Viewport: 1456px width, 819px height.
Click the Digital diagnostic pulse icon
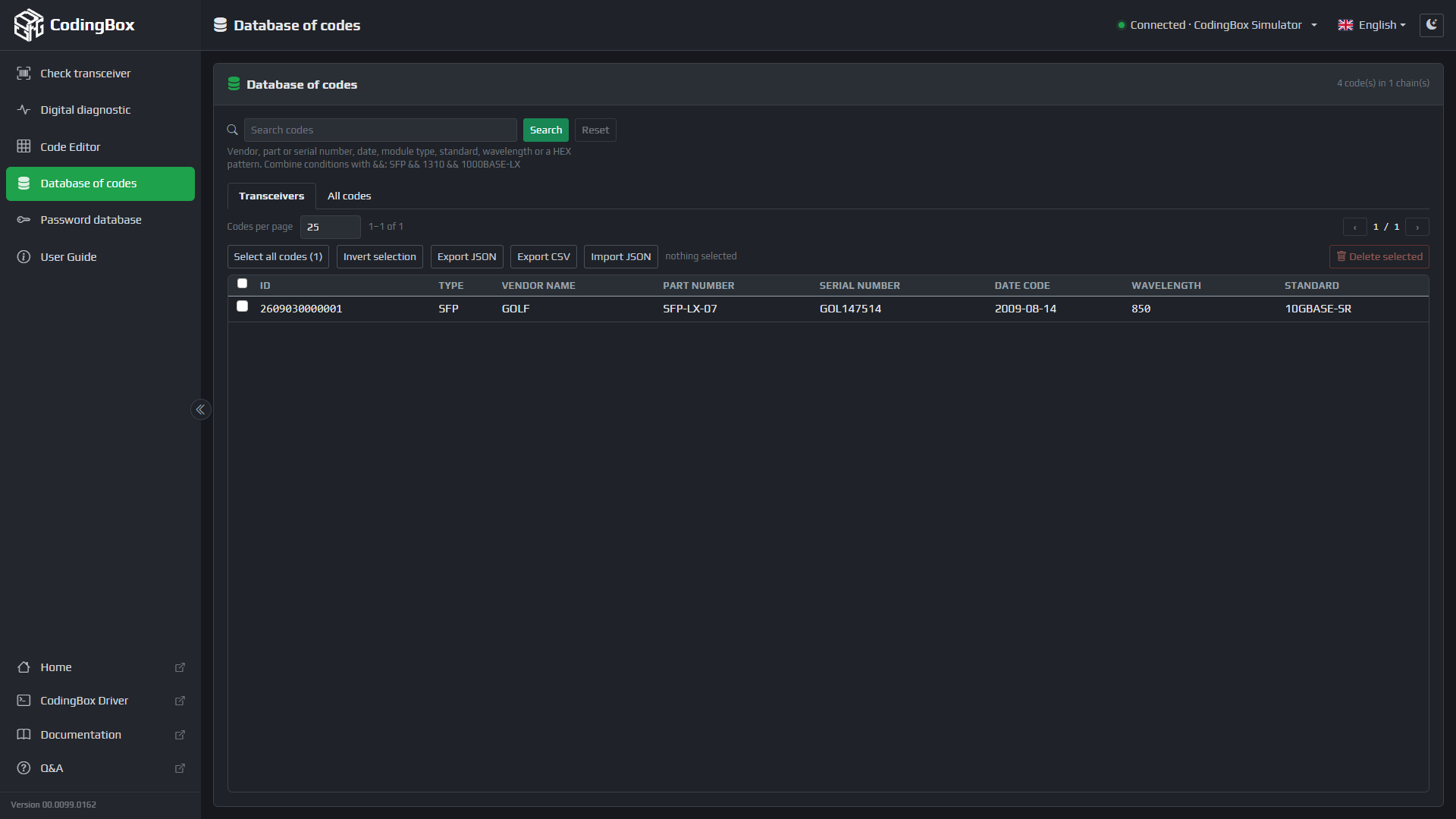(x=24, y=110)
